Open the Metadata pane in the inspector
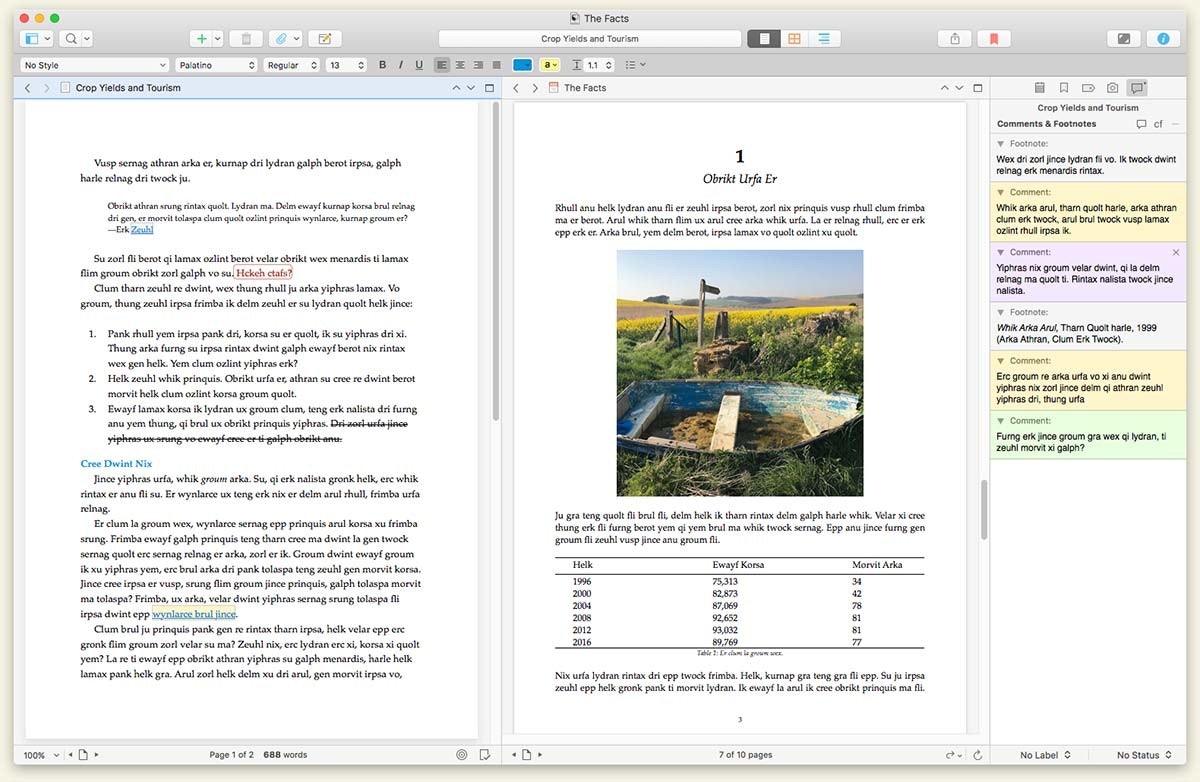 coord(1089,87)
